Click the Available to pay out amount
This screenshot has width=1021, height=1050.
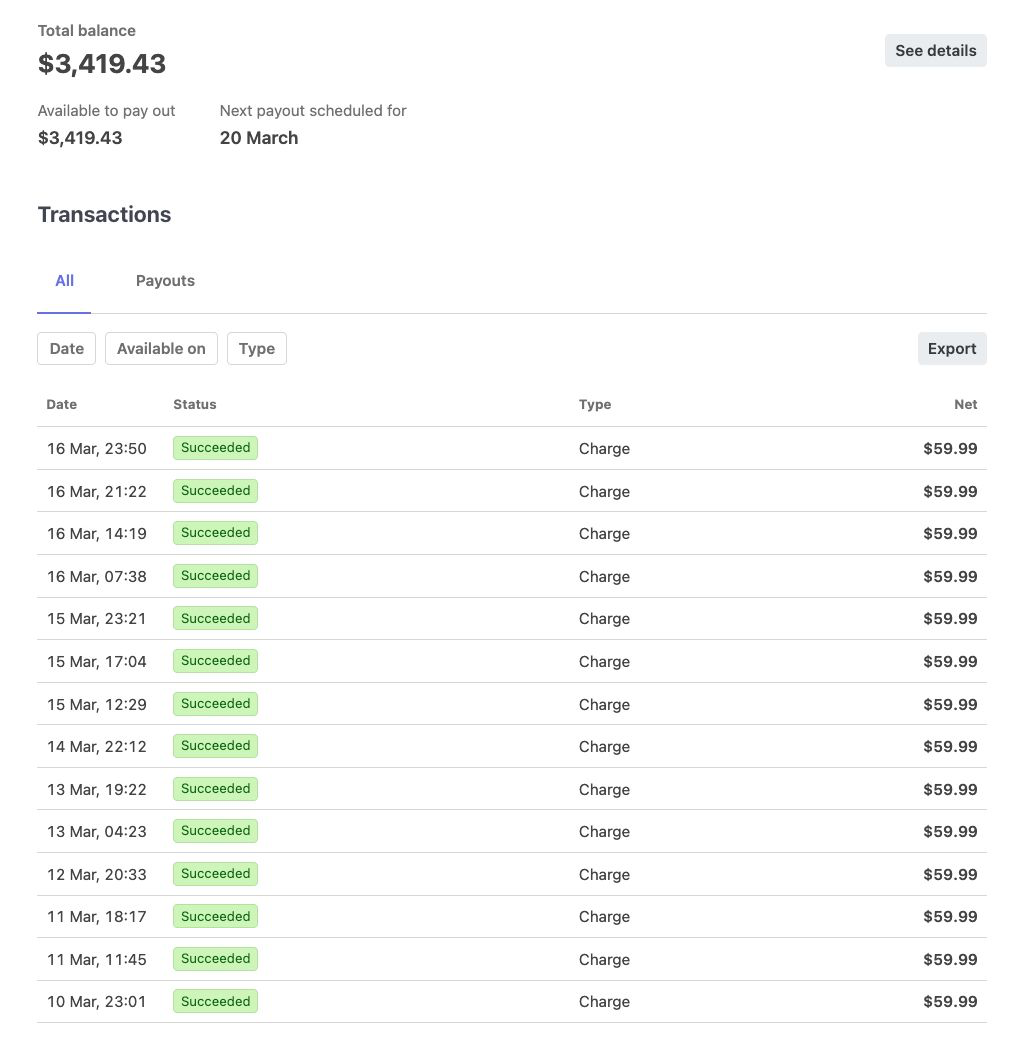pos(80,137)
